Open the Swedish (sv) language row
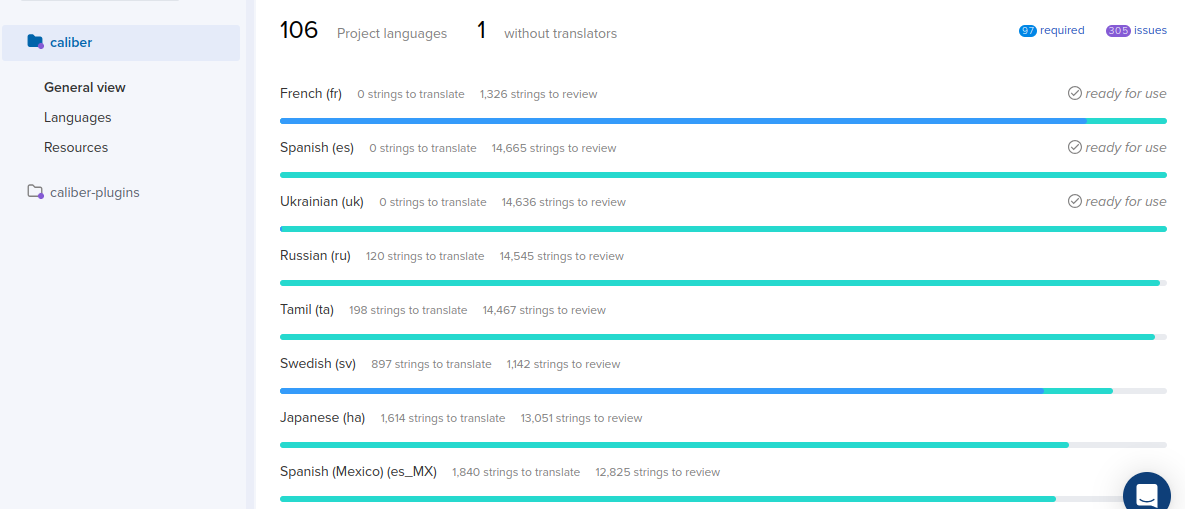This screenshot has height=509, width=1185. [x=318, y=364]
